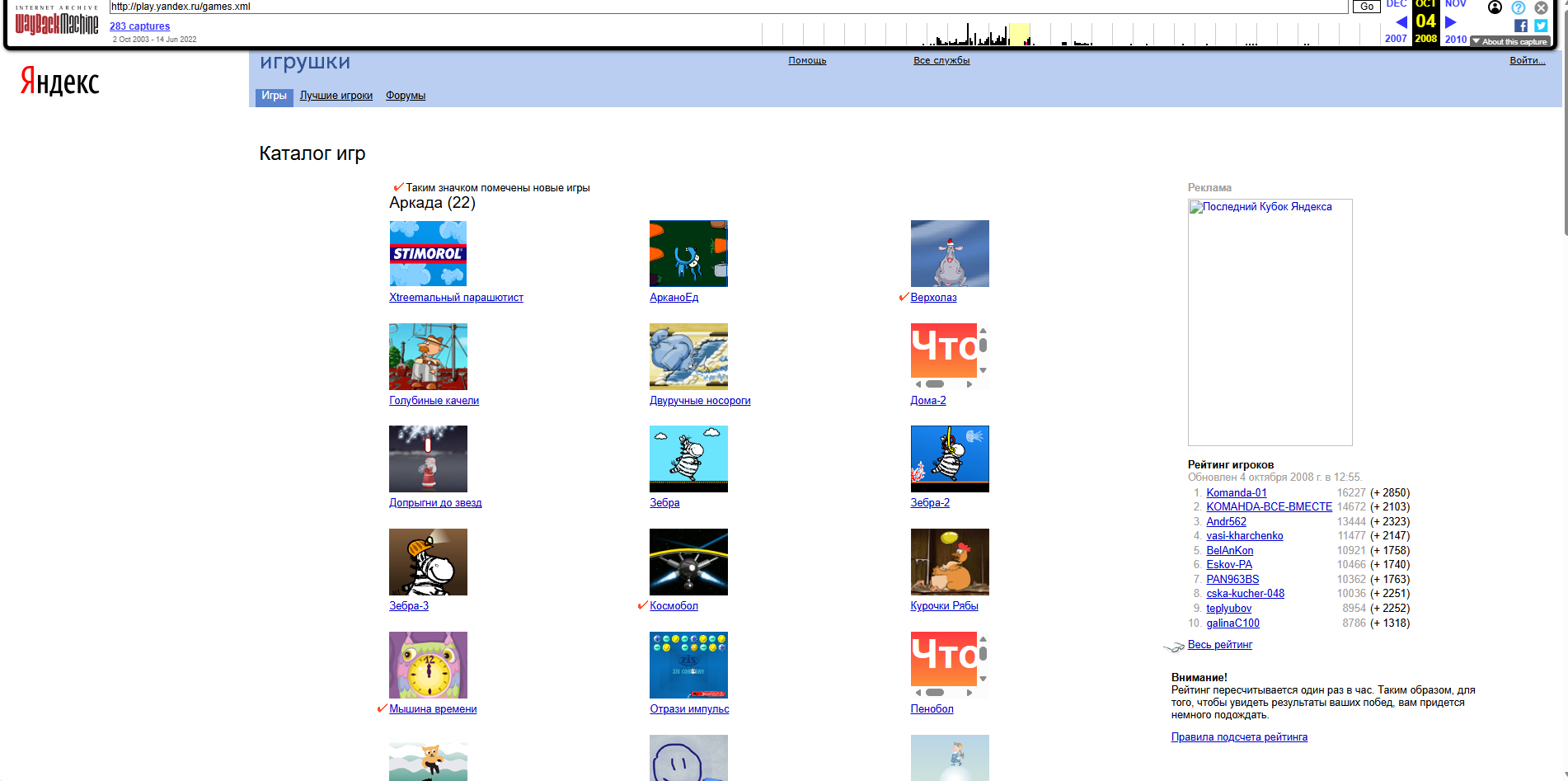This screenshot has width=1568, height=781.
Task: Open the Форумы tab
Action: 406,96
